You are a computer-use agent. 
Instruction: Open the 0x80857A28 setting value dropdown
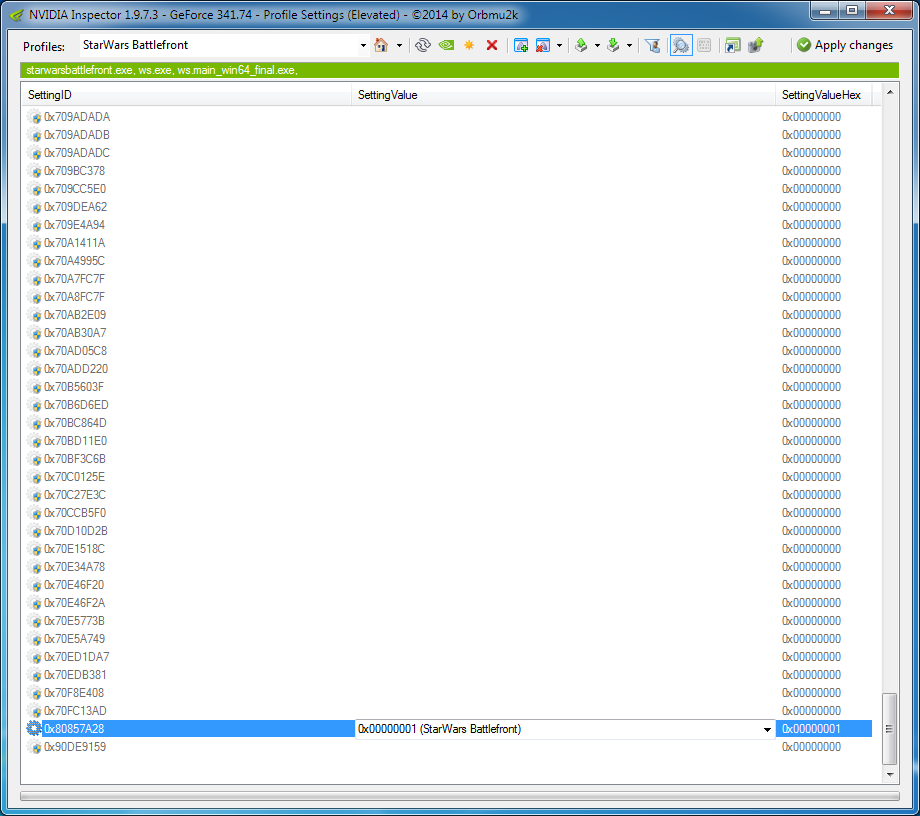coord(767,729)
